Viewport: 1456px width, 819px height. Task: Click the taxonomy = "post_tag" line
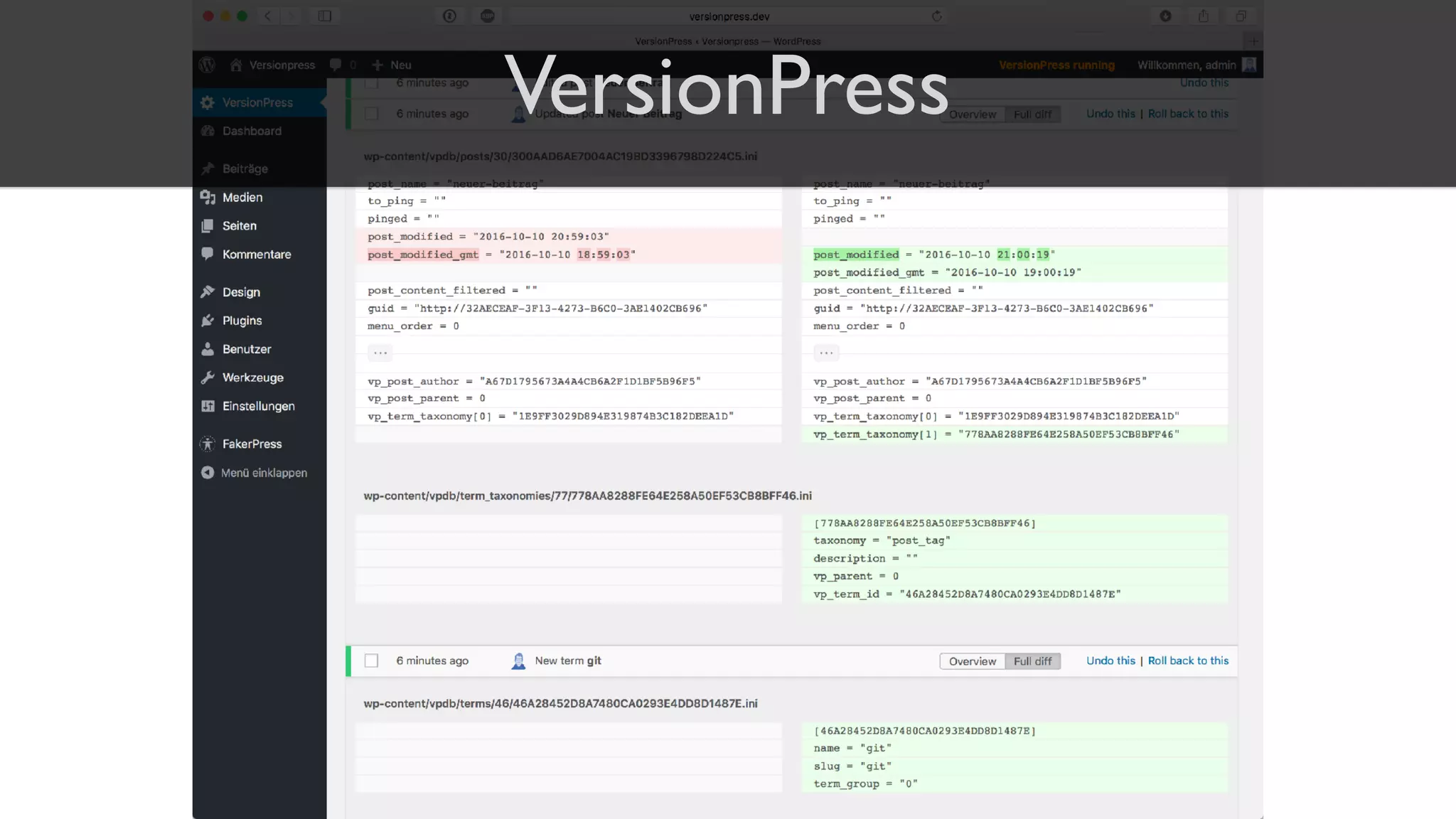tap(1015, 540)
